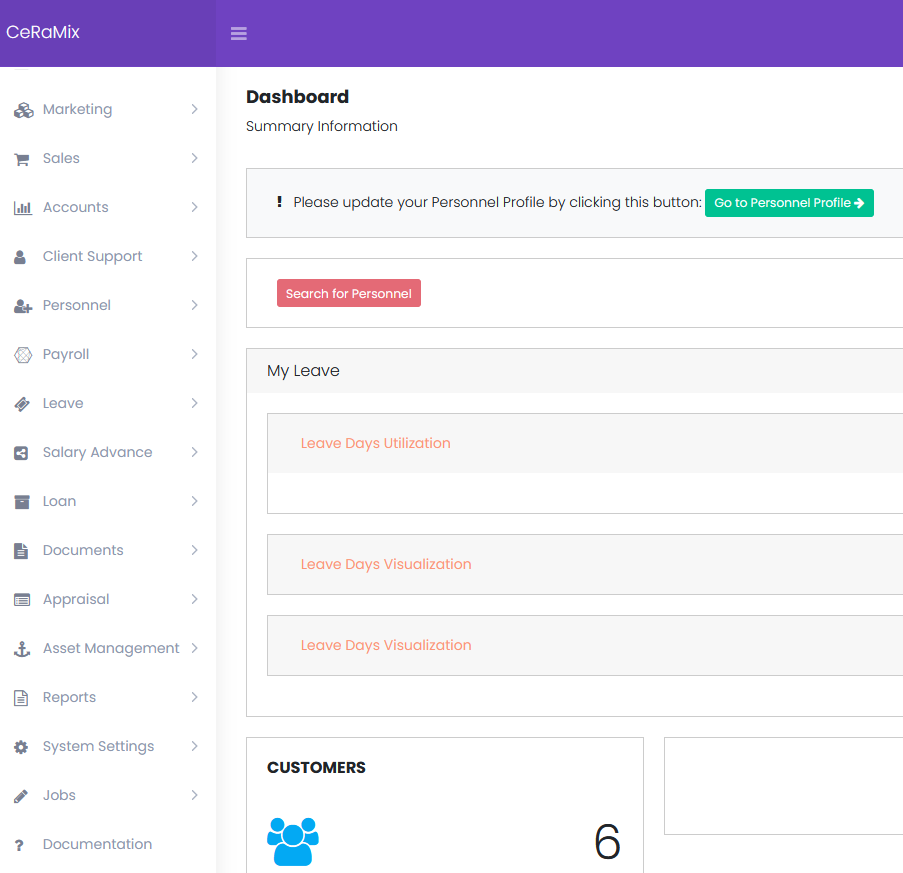Image resolution: width=903 pixels, height=873 pixels.
Task: Expand the Salary Advance chevron
Action: coord(195,452)
